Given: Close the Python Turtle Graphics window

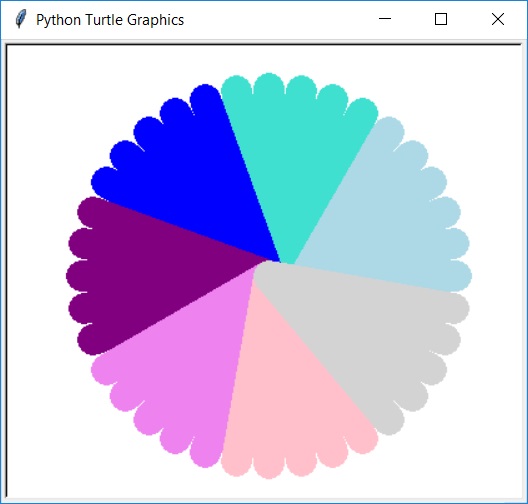Looking at the screenshot, I should (x=498, y=19).
